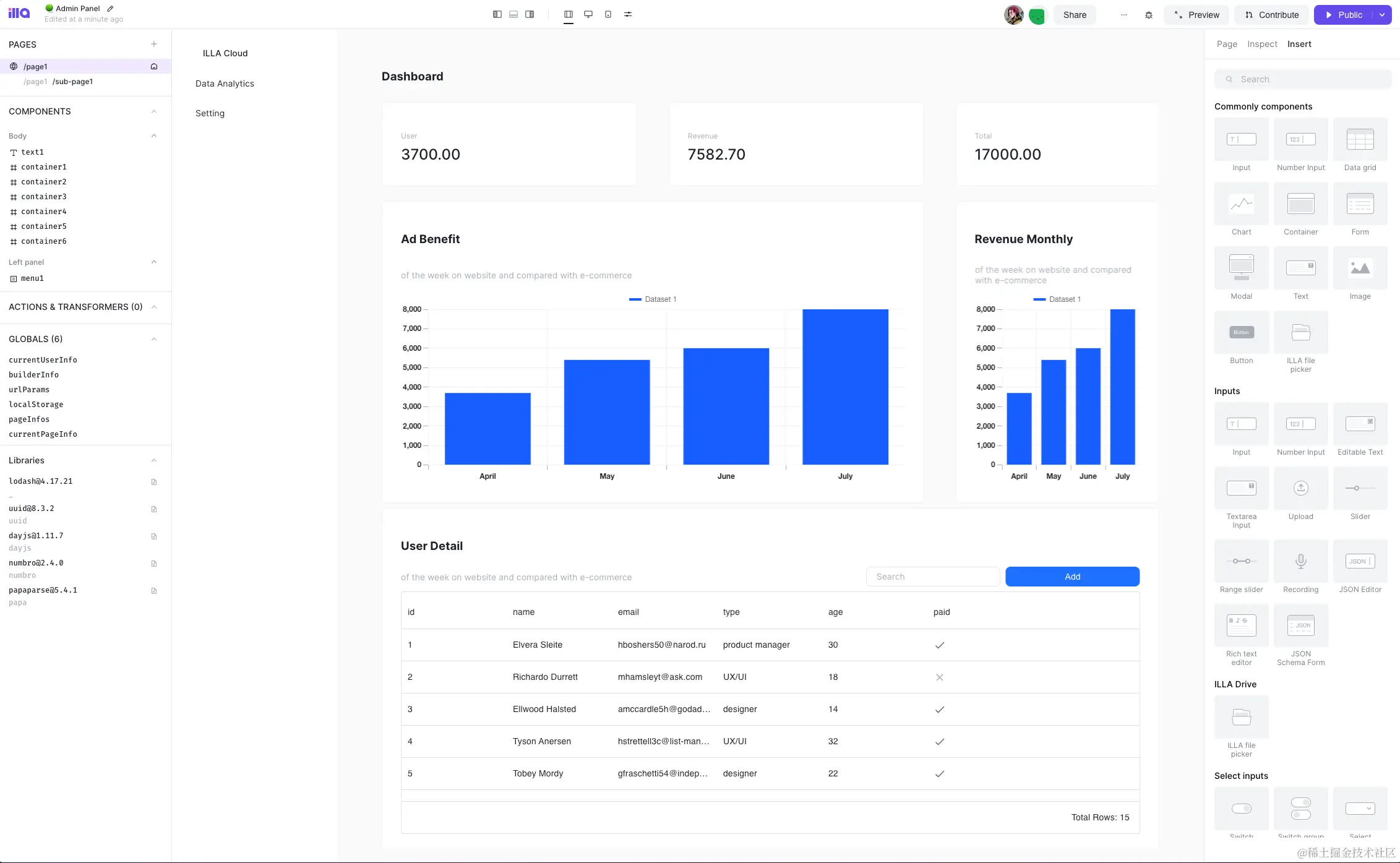The height and width of the screenshot is (863, 1400).
Task: Show the bottom panel
Action: [513, 14]
